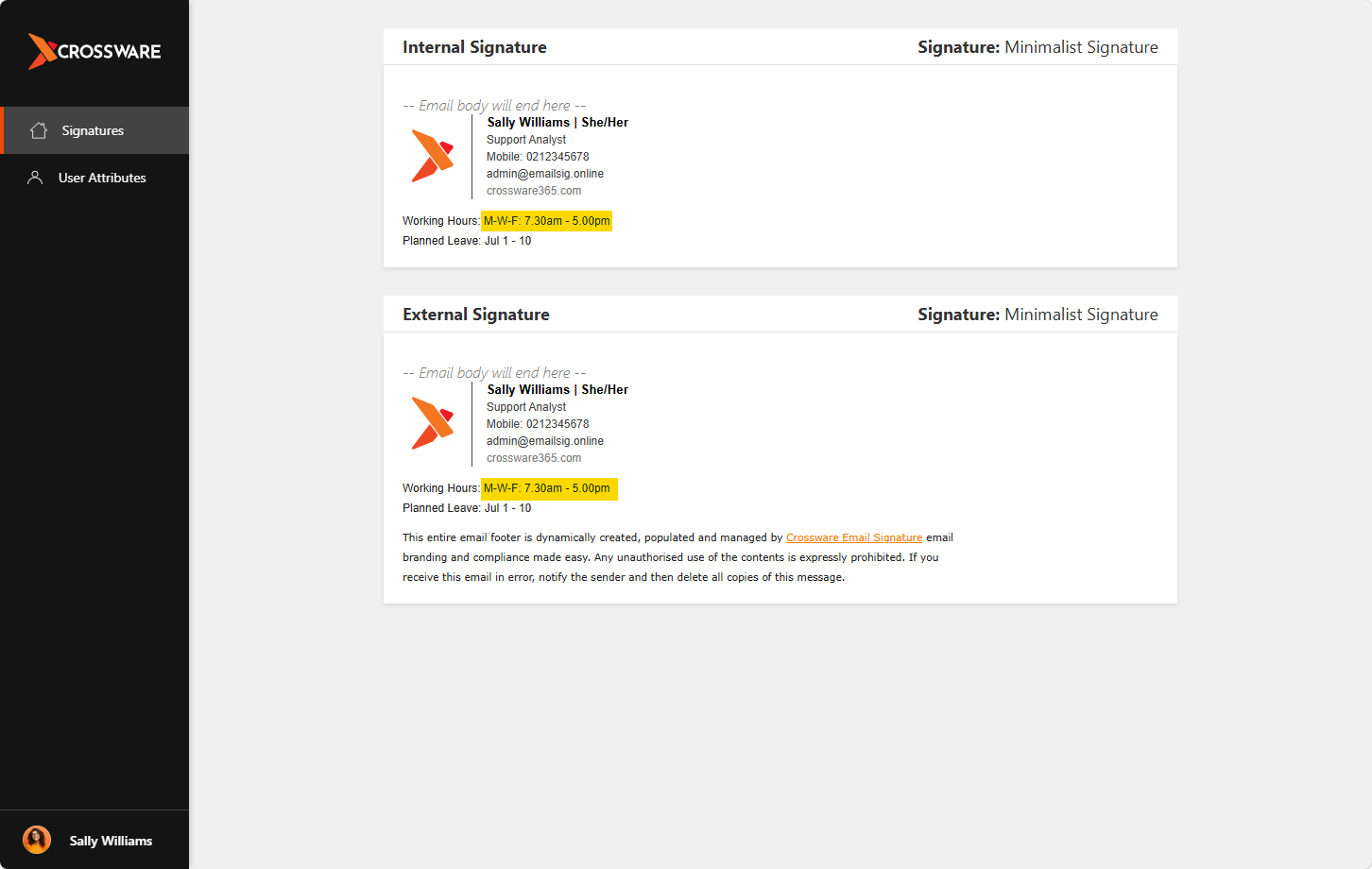Click admin@emailsig.online in External Signature
Viewport: 1372px width, 869px height.
click(545, 441)
